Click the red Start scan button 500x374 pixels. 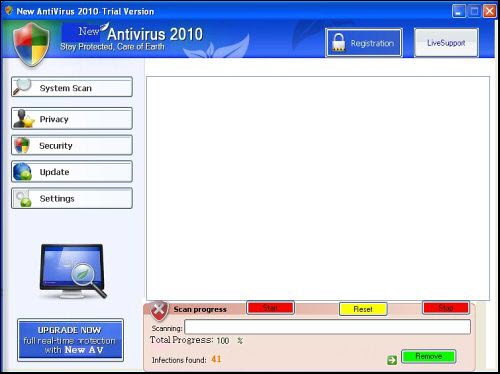[270, 307]
